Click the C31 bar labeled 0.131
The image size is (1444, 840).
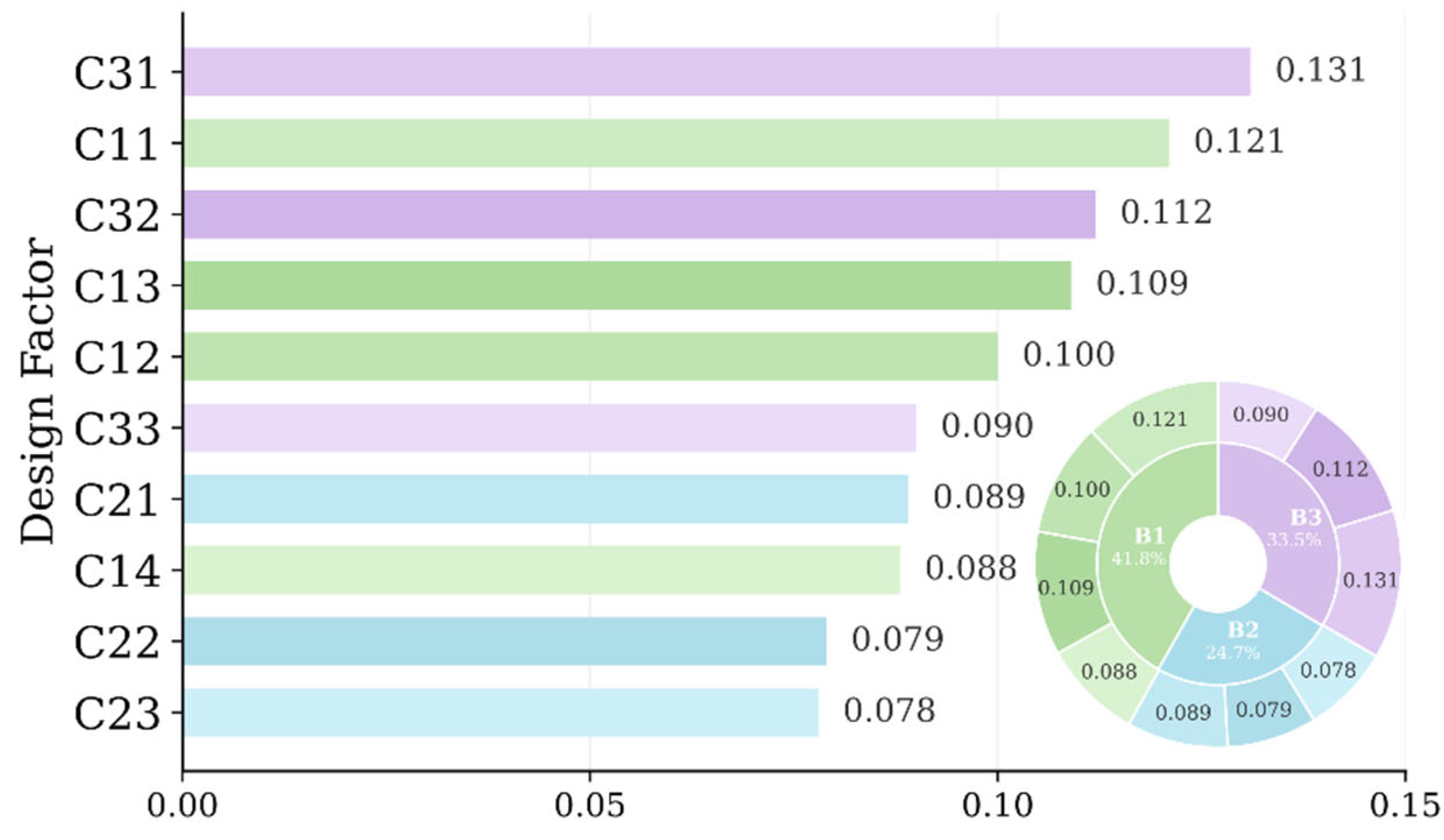pyautogui.click(x=717, y=72)
